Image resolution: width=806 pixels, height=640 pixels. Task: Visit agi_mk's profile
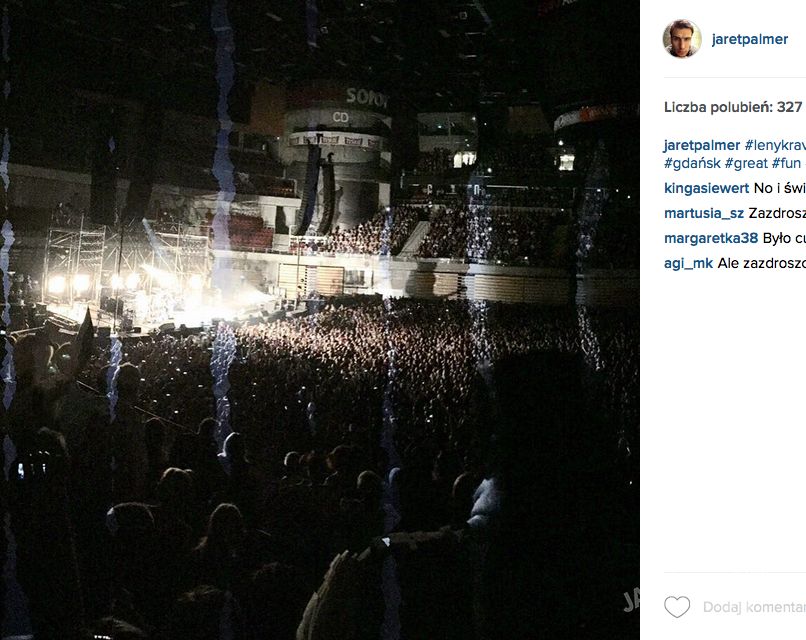tap(688, 263)
